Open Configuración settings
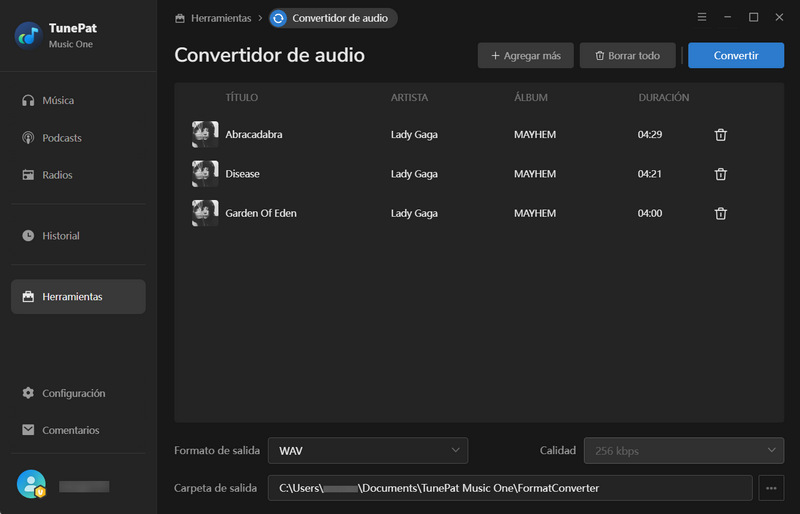800x514 pixels. pyautogui.click(x=78, y=393)
